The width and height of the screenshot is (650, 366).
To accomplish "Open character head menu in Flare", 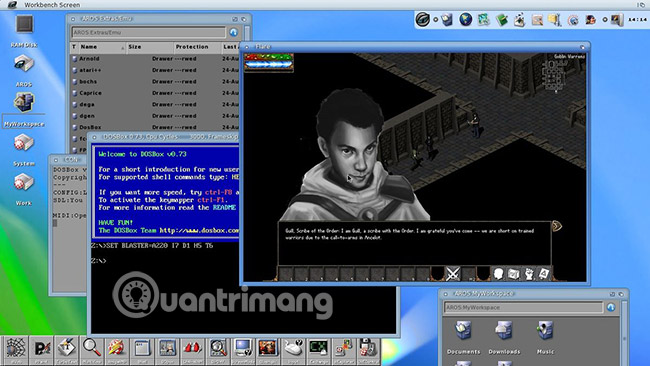I will [x=498, y=274].
